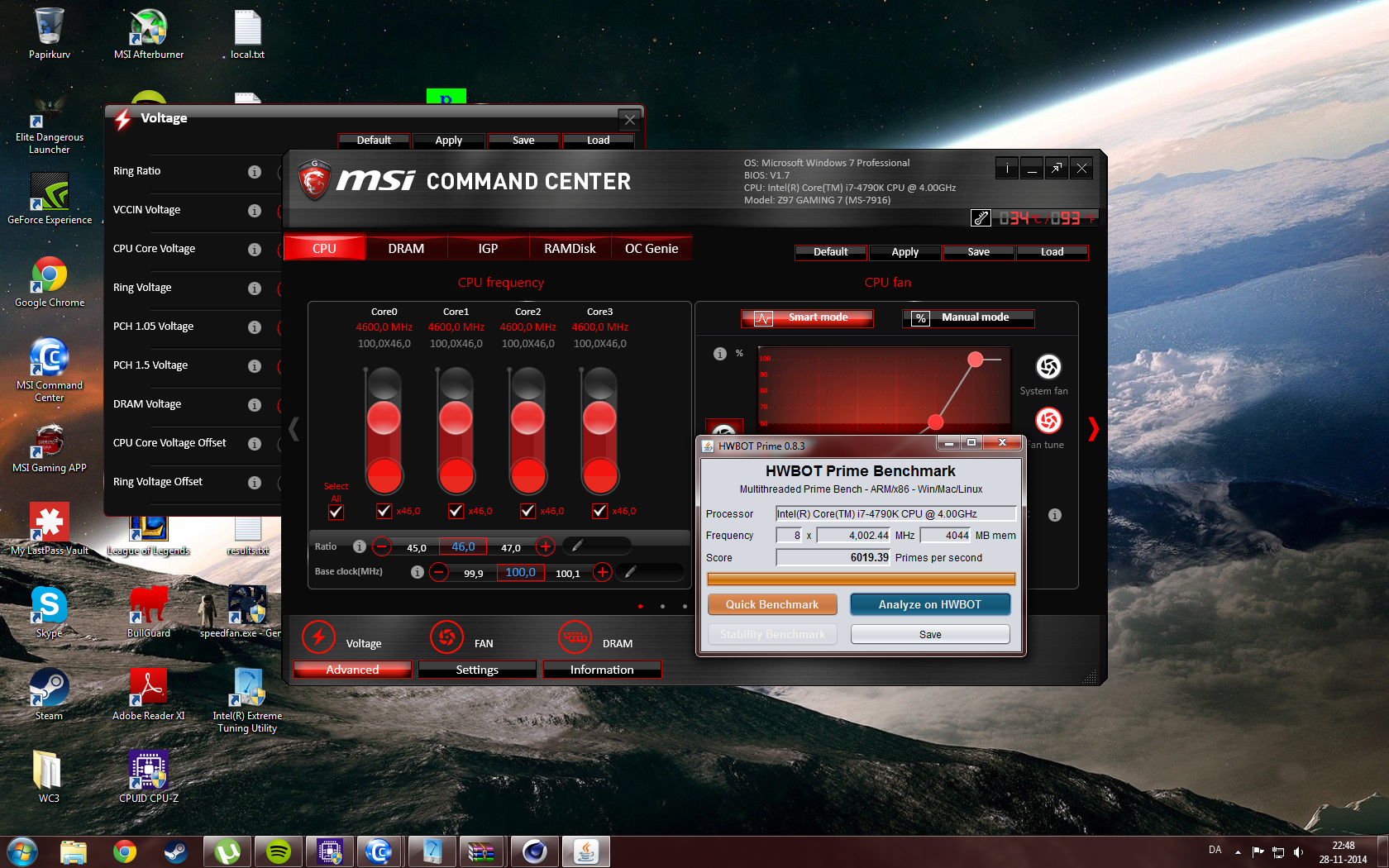This screenshot has width=1389, height=868.
Task: Click the Processor field in HWBOT Prime
Action: (x=896, y=513)
